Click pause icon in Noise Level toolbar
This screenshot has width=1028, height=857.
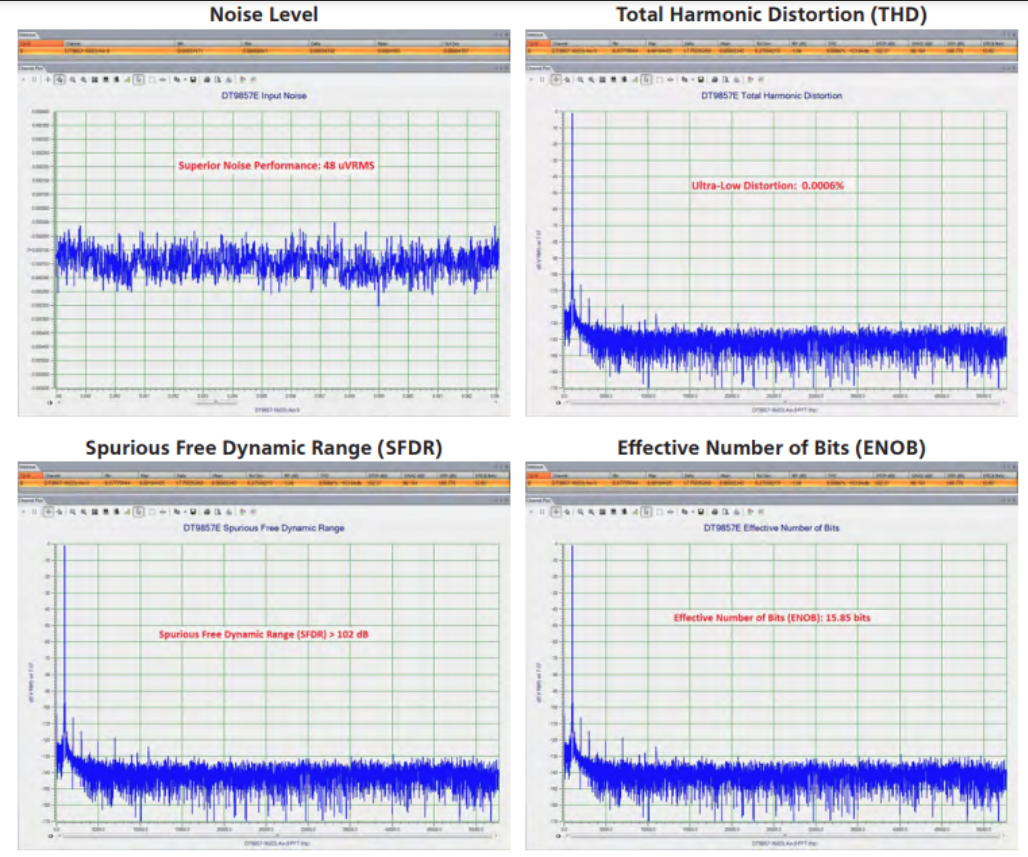pos(34,79)
